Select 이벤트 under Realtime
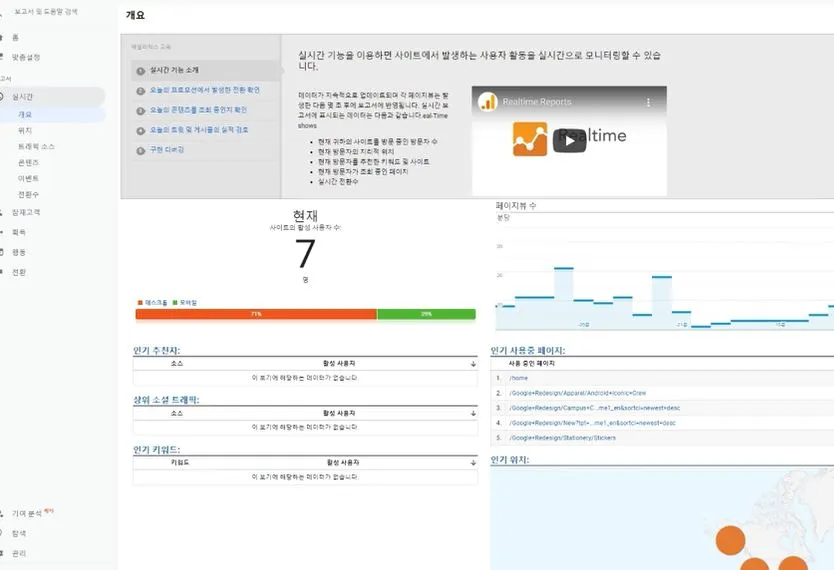The width and height of the screenshot is (834, 570). pyautogui.click(x=28, y=178)
